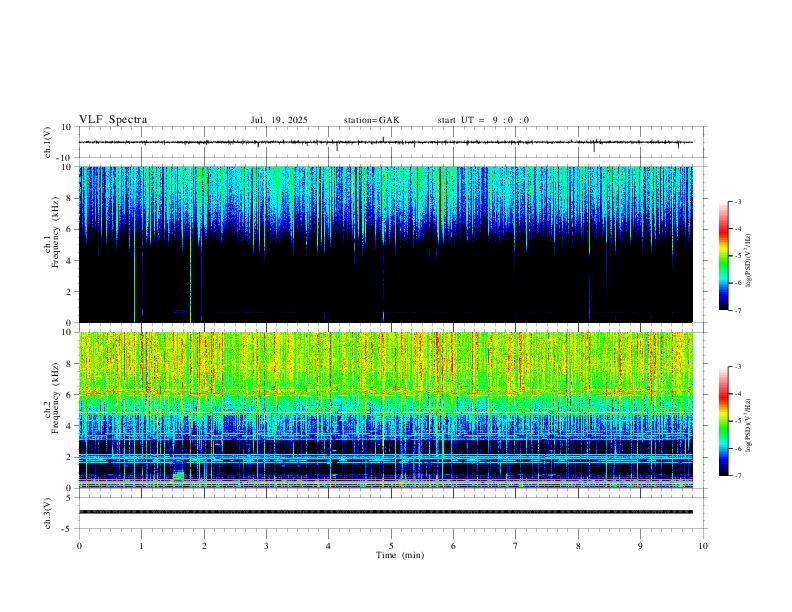
Task: Click time axis tick label "9"
Action: 640,546
